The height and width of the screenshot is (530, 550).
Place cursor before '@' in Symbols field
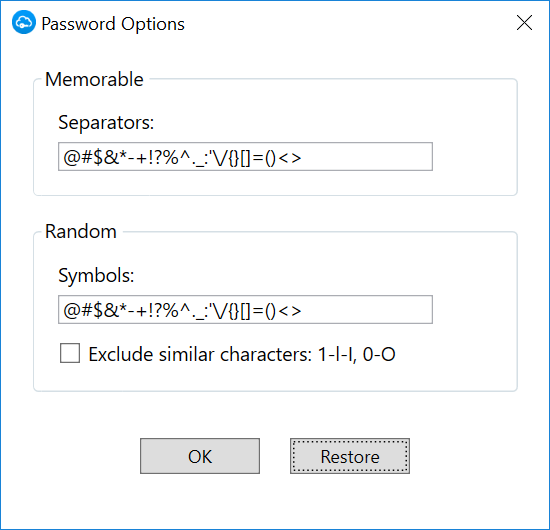[x=63, y=310]
